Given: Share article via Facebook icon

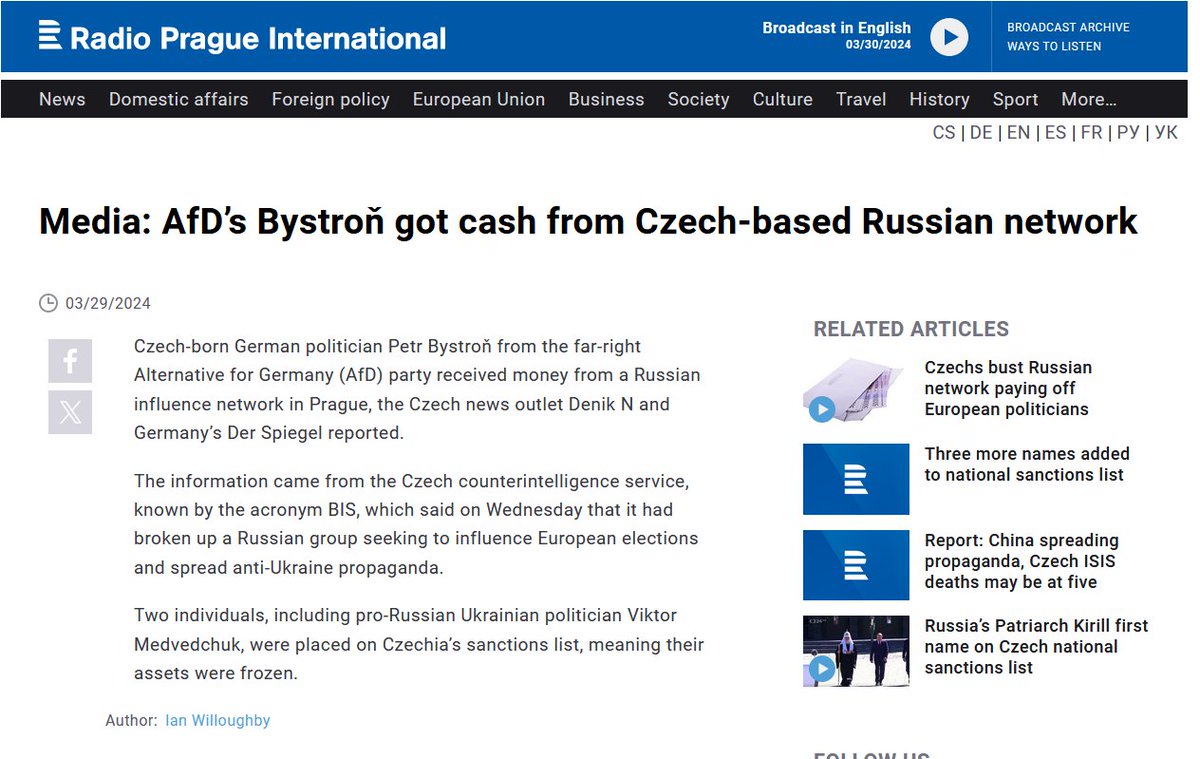Looking at the screenshot, I should (70, 361).
